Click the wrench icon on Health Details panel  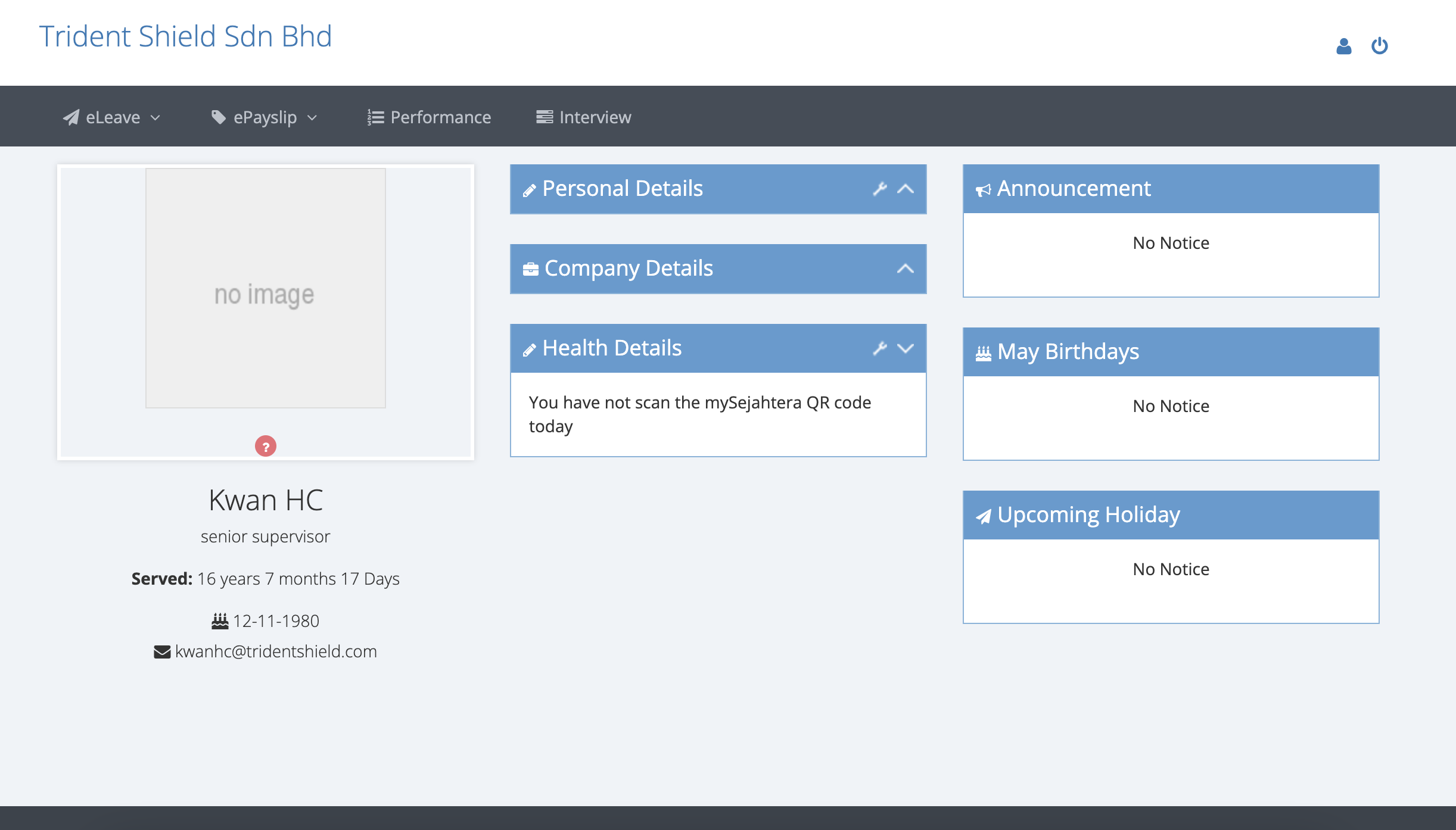coord(880,349)
